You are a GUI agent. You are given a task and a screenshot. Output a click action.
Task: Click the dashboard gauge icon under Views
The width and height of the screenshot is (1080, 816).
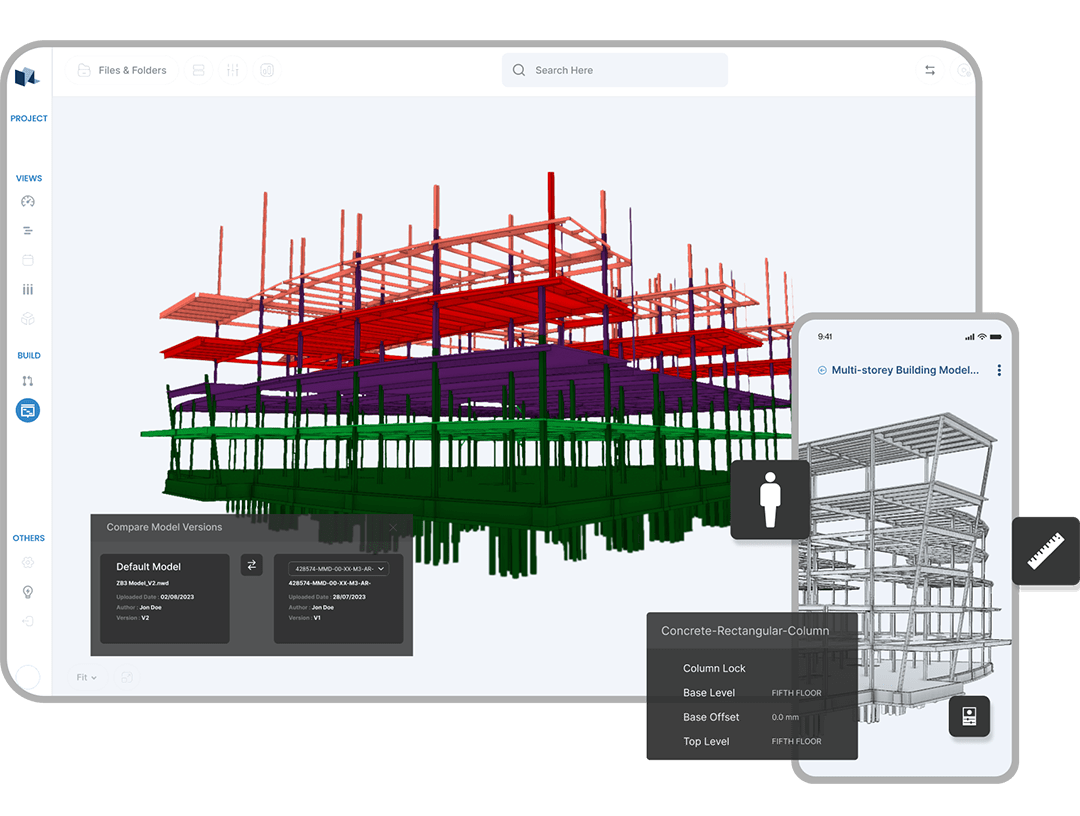(x=29, y=201)
